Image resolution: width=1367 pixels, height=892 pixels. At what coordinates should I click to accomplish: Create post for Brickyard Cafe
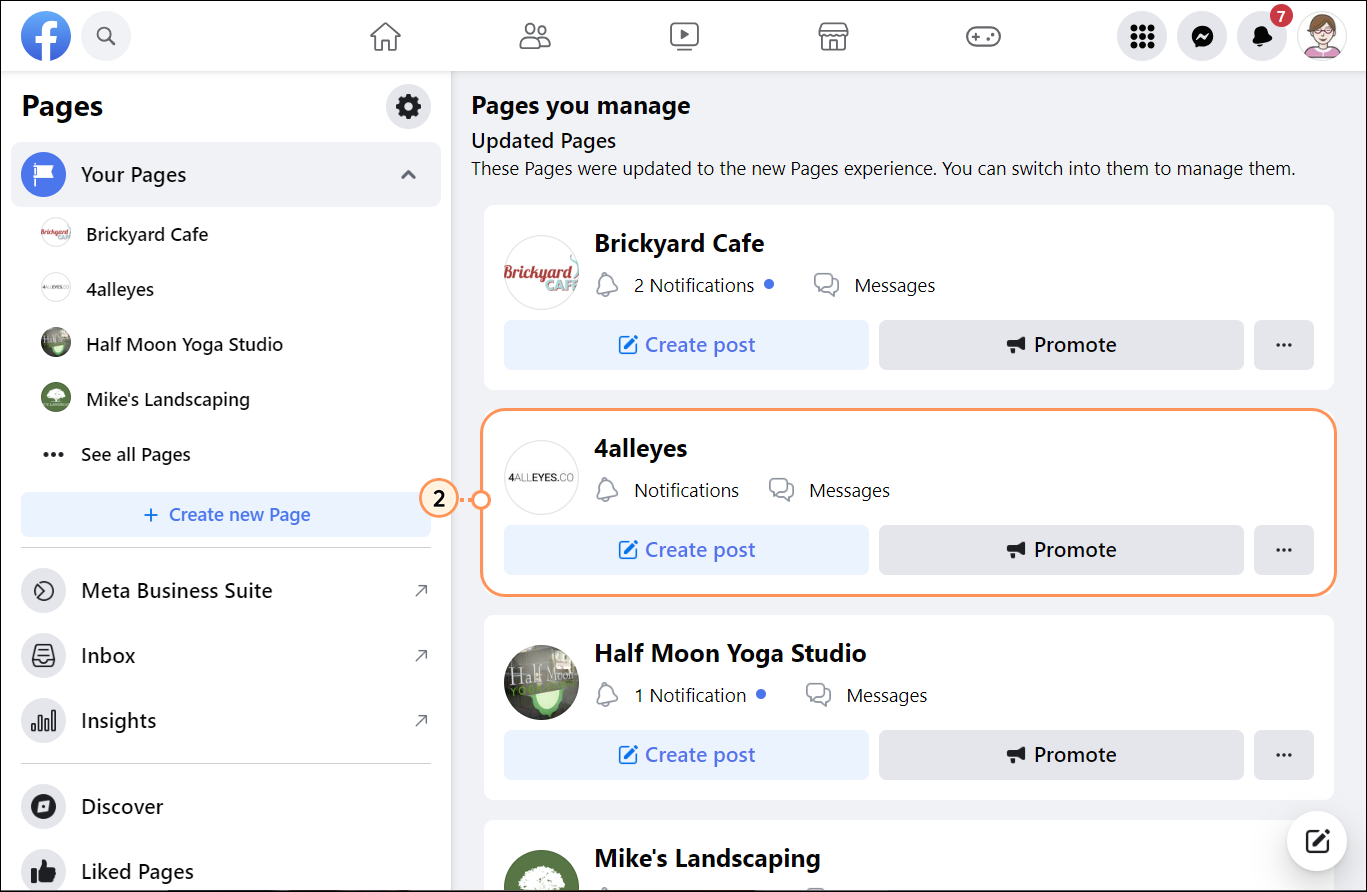(x=686, y=345)
